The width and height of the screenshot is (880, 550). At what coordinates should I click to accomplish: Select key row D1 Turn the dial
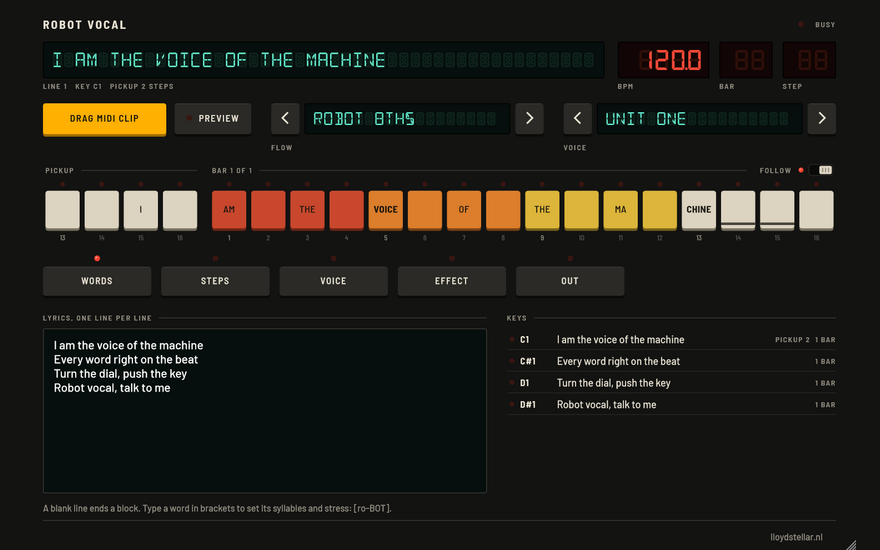click(671, 383)
